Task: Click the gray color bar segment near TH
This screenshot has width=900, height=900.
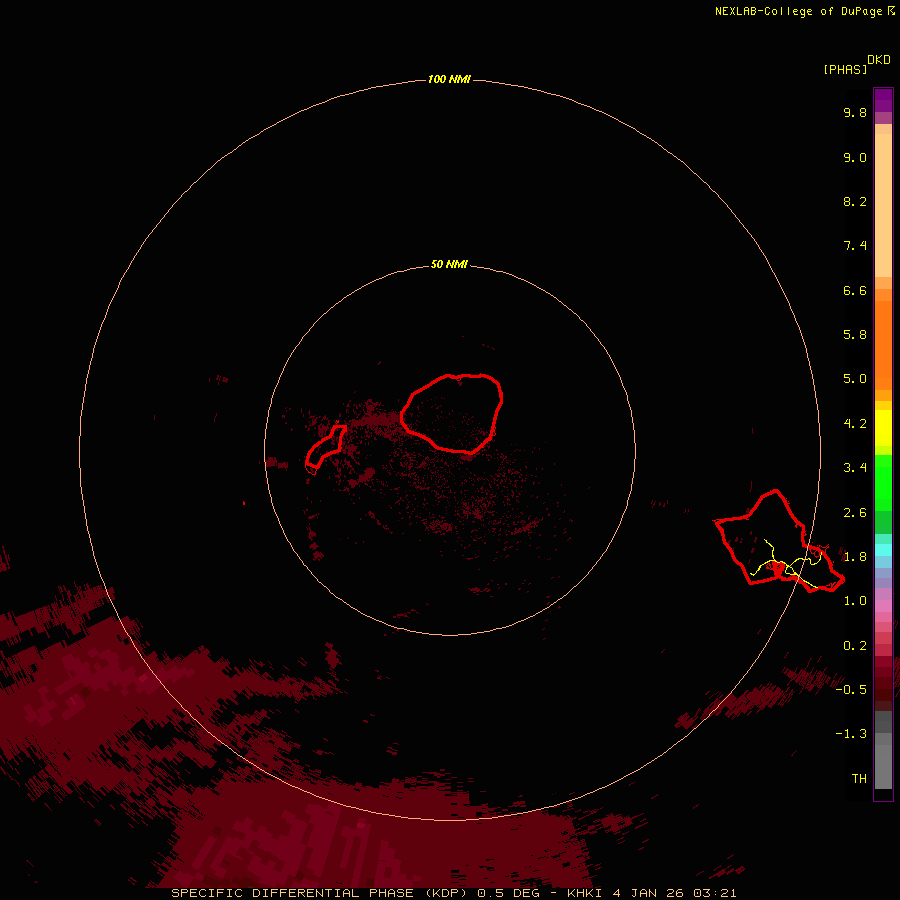Action: [x=883, y=766]
